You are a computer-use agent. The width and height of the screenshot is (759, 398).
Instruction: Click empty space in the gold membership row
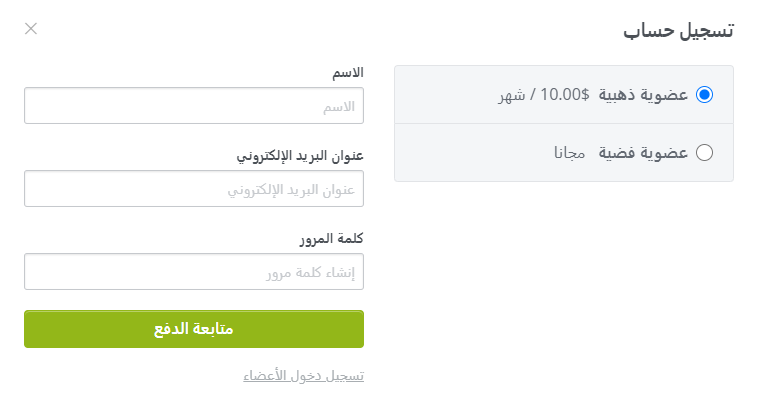point(445,94)
